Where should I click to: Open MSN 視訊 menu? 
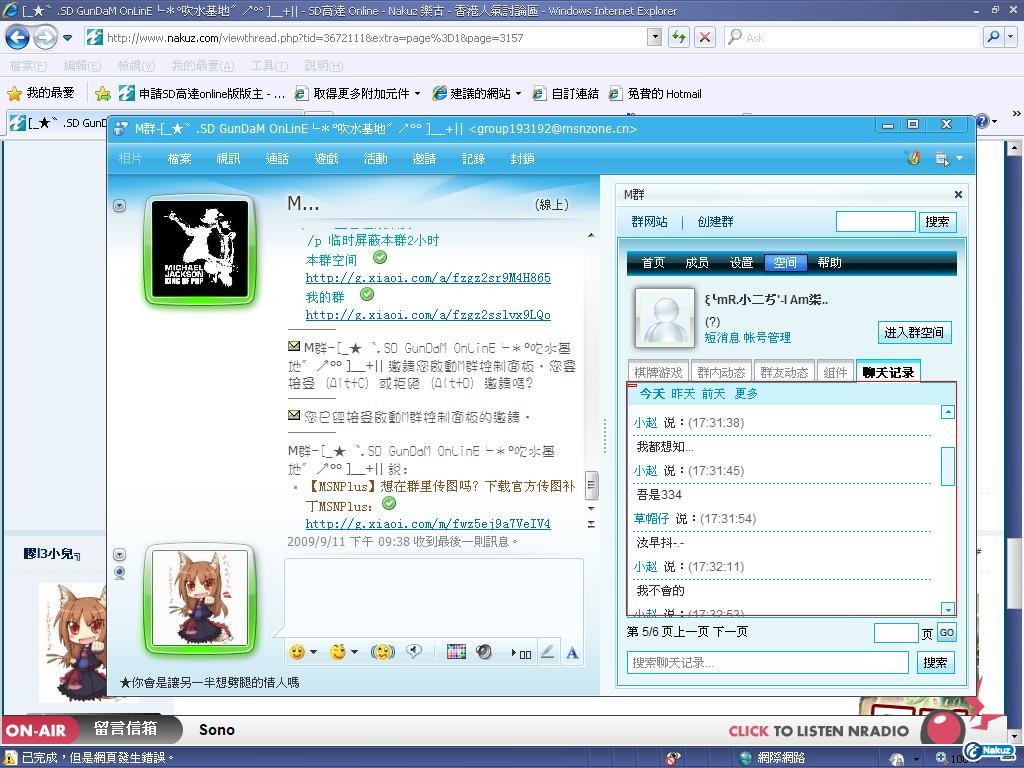(x=228, y=159)
